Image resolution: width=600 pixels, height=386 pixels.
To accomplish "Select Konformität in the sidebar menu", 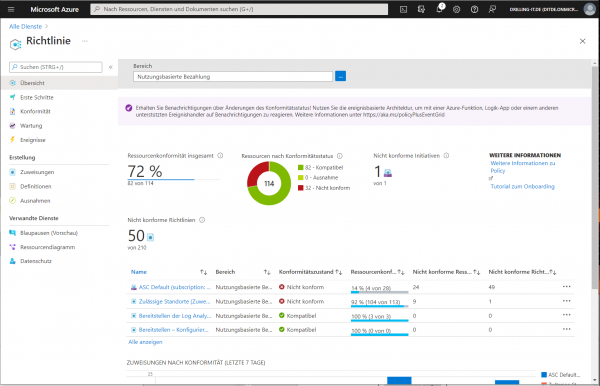I will point(35,111).
